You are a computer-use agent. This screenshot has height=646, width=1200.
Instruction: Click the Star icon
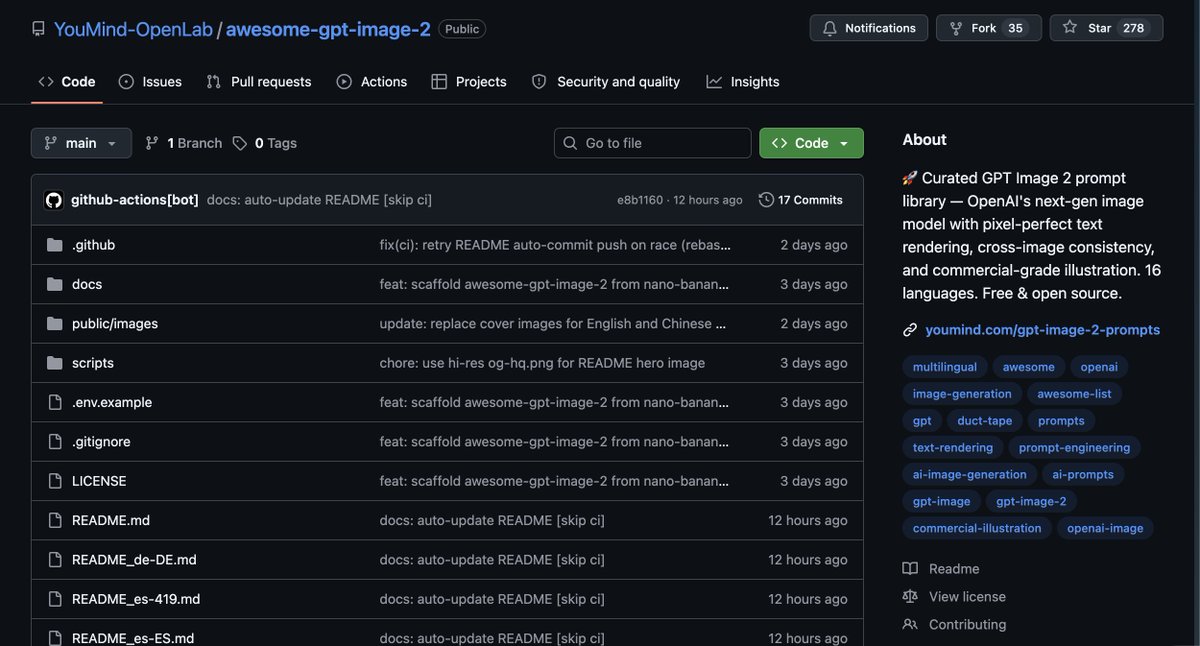(1070, 27)
